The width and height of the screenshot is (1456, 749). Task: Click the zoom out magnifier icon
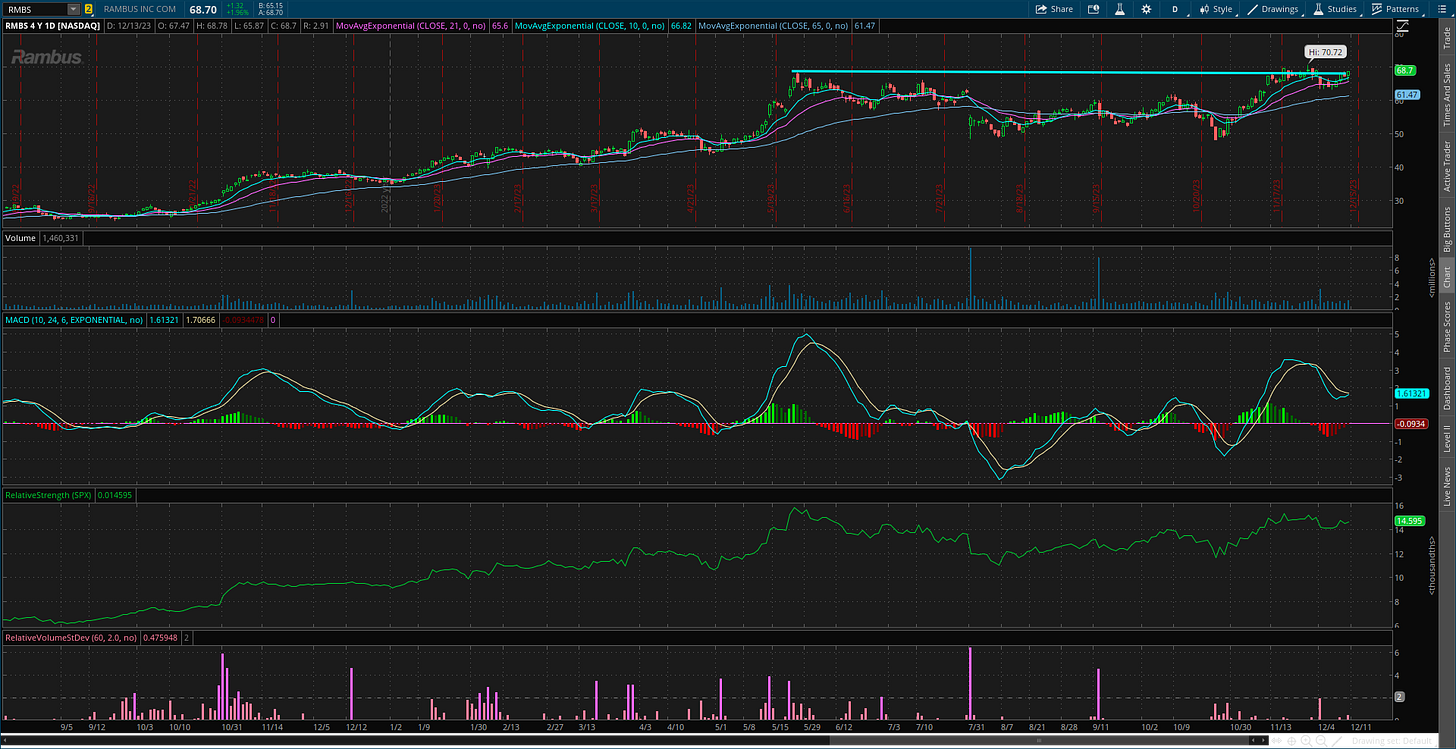[x=1321, y=741]
